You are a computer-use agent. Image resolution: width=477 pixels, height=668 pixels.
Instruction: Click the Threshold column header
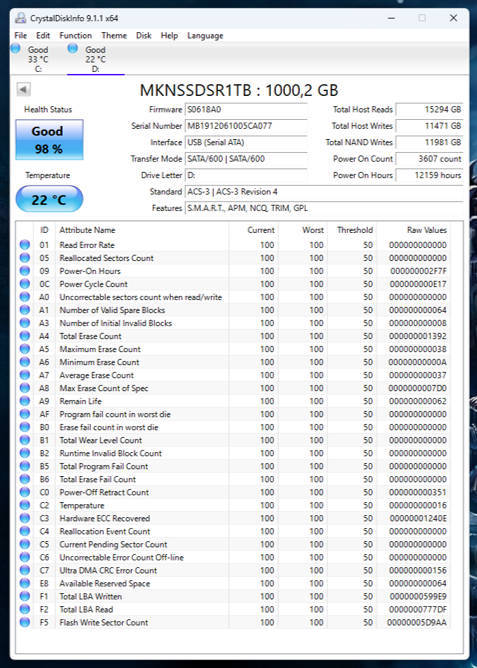(x=352, y=230)
